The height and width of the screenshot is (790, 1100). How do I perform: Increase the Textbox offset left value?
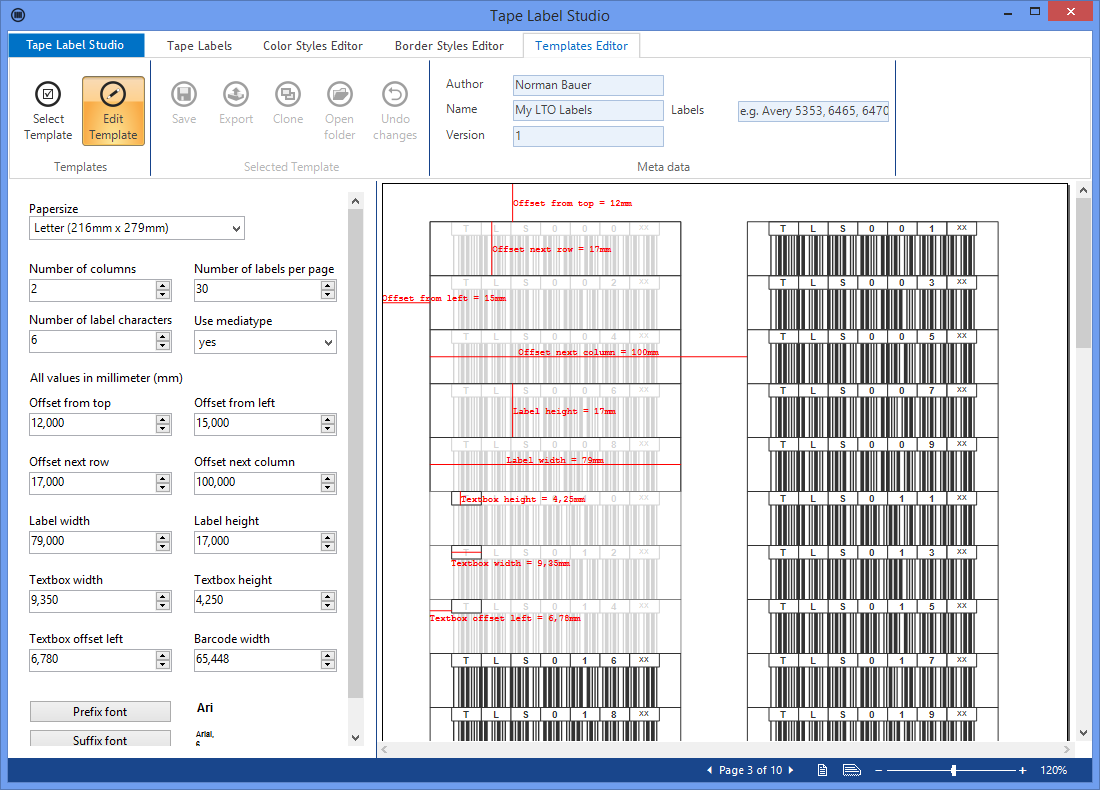163,655
